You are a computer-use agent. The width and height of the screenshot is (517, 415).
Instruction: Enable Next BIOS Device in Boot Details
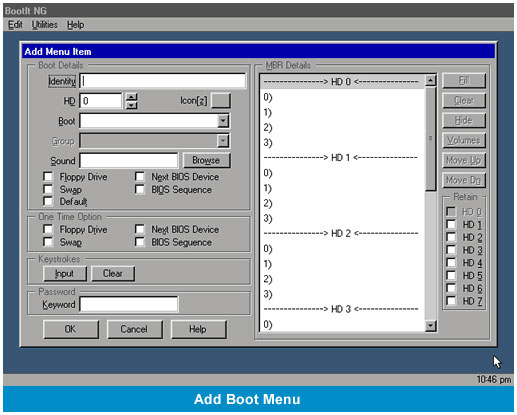click(x=140, y=177)
